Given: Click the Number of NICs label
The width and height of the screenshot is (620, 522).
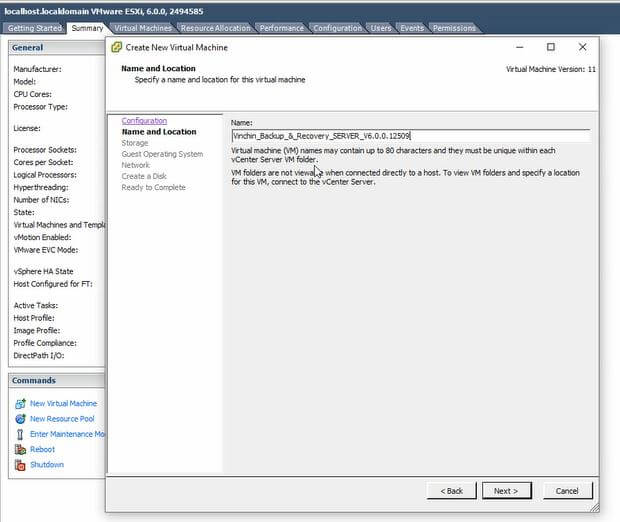Looking at the screenshot, I should pyautogui.click(x=41, y=200).
